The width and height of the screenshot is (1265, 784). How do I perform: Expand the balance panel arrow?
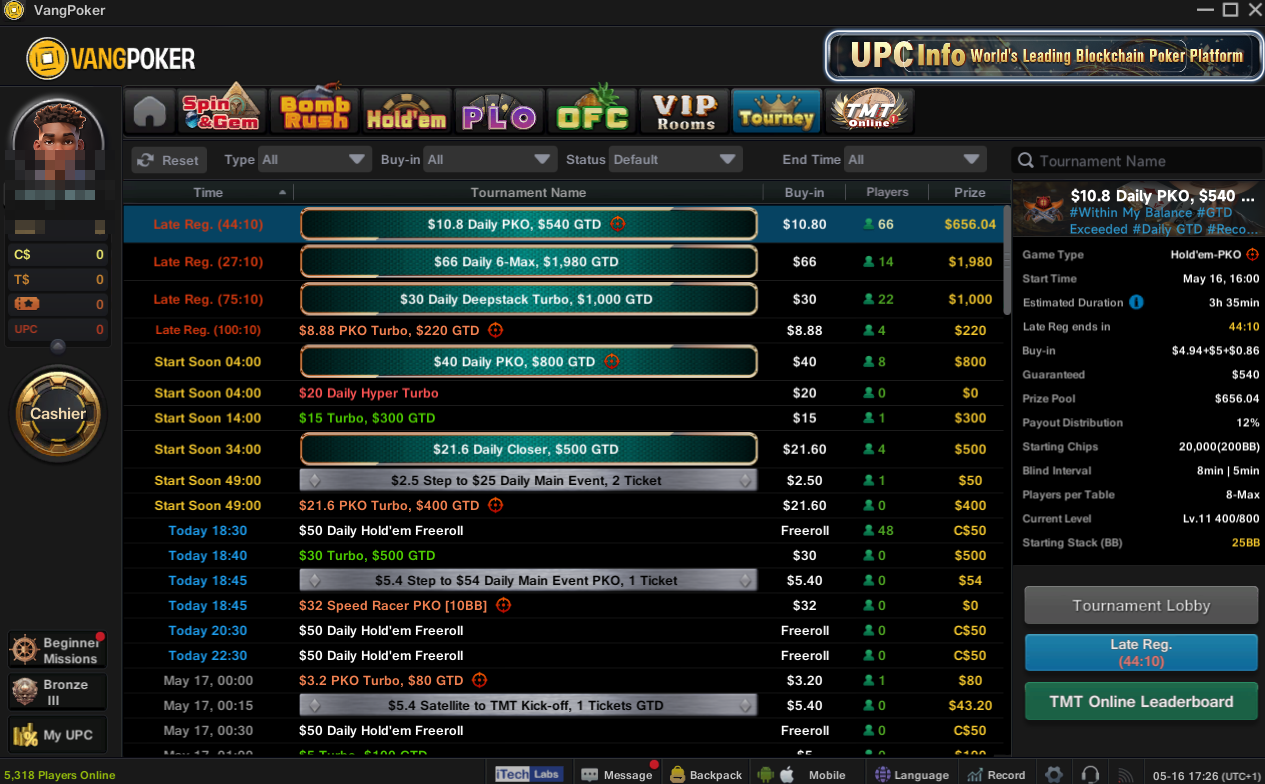coord(57,346)
